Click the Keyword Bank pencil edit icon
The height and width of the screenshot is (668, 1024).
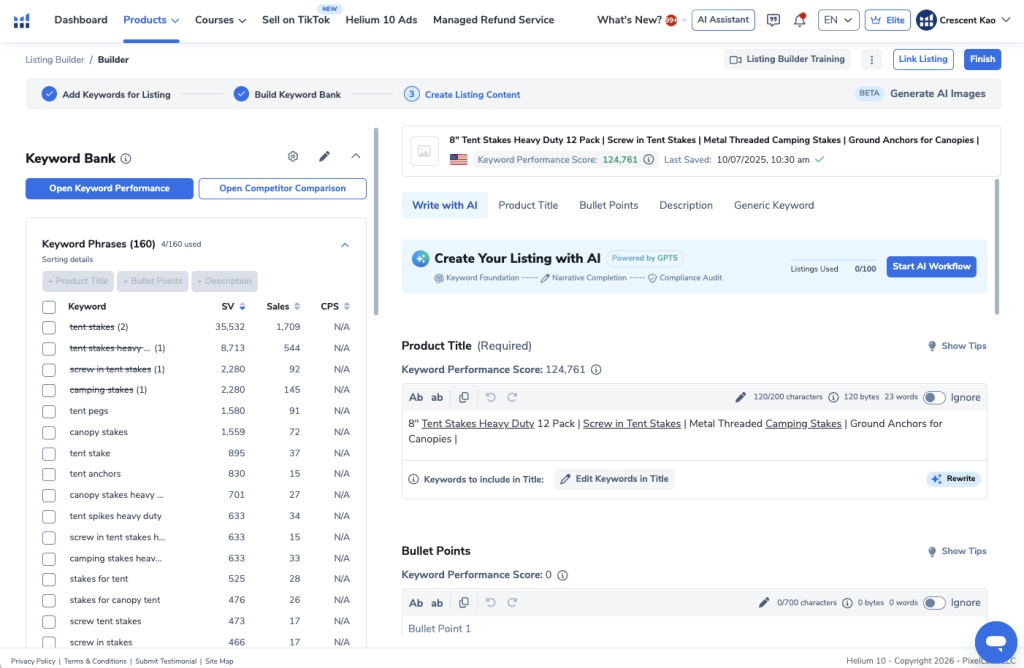tap(324, 157)
